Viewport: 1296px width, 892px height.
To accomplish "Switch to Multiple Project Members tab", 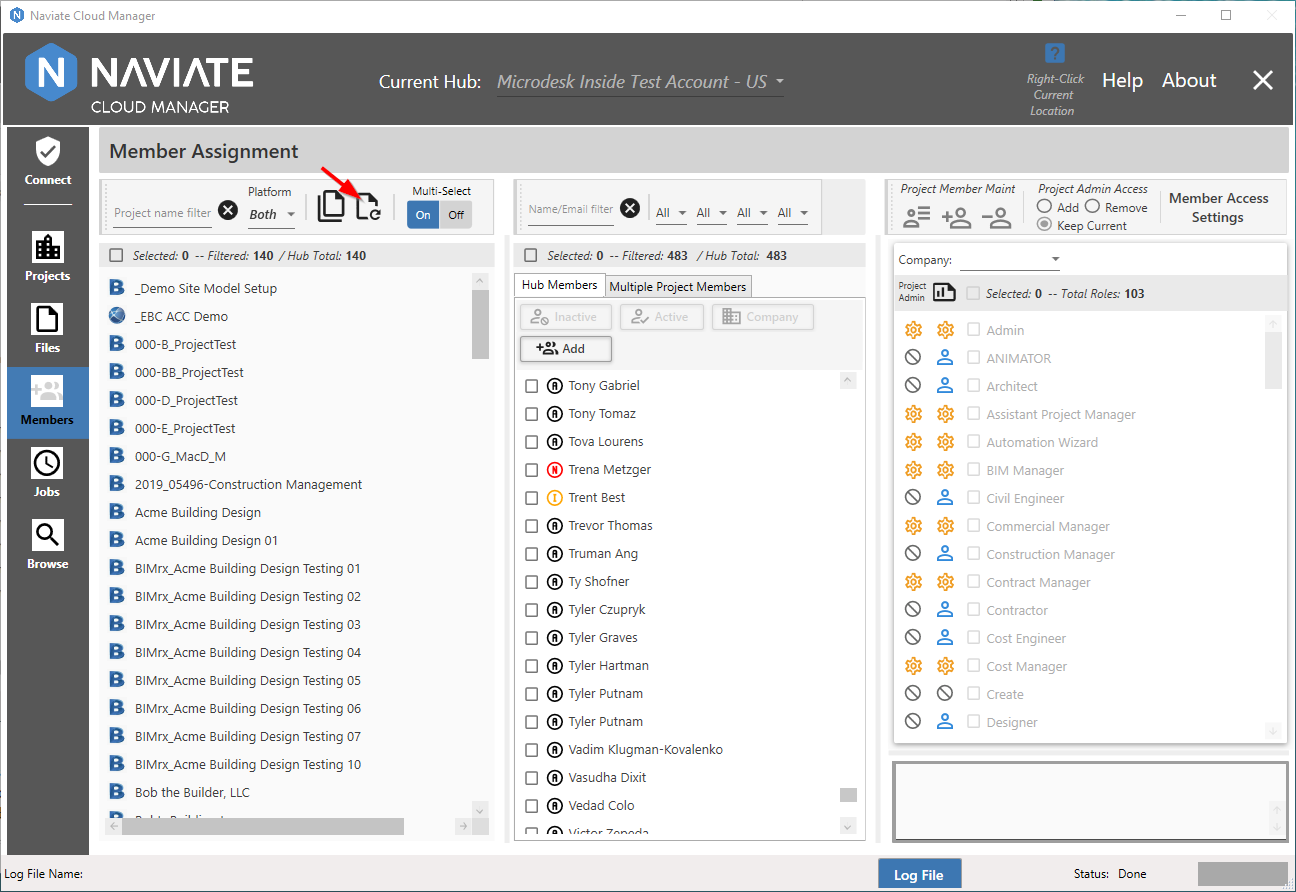I will pyautogui.click(x=678, y=286).
